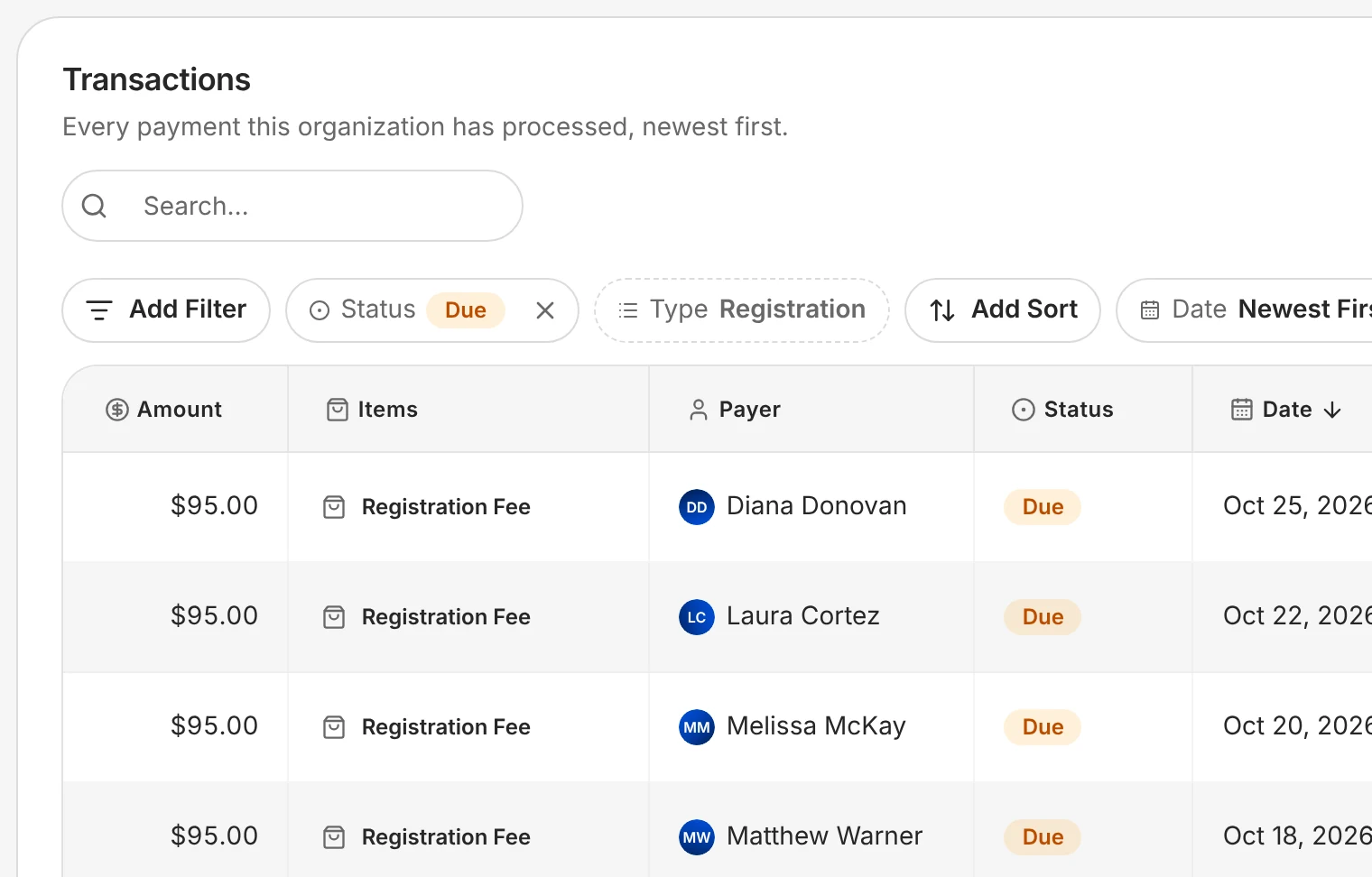The width and height of the screenshot is (1372, 877).
Task: Click the Due badge in Matthew Warner's row
Action: [x=1043, y=837]
